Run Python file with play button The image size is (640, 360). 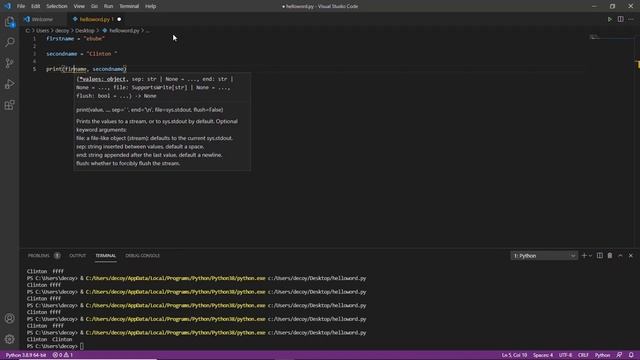coord(609,19)
